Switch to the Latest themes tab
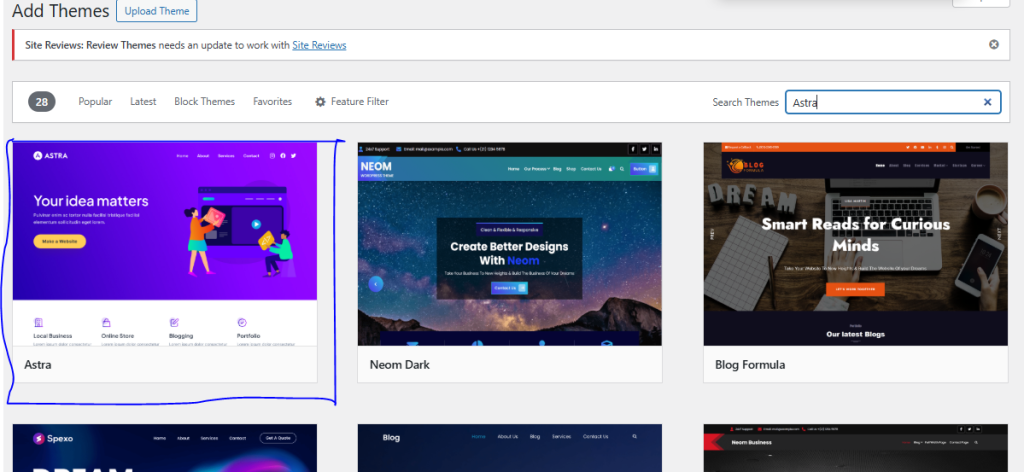 [143, 101]
